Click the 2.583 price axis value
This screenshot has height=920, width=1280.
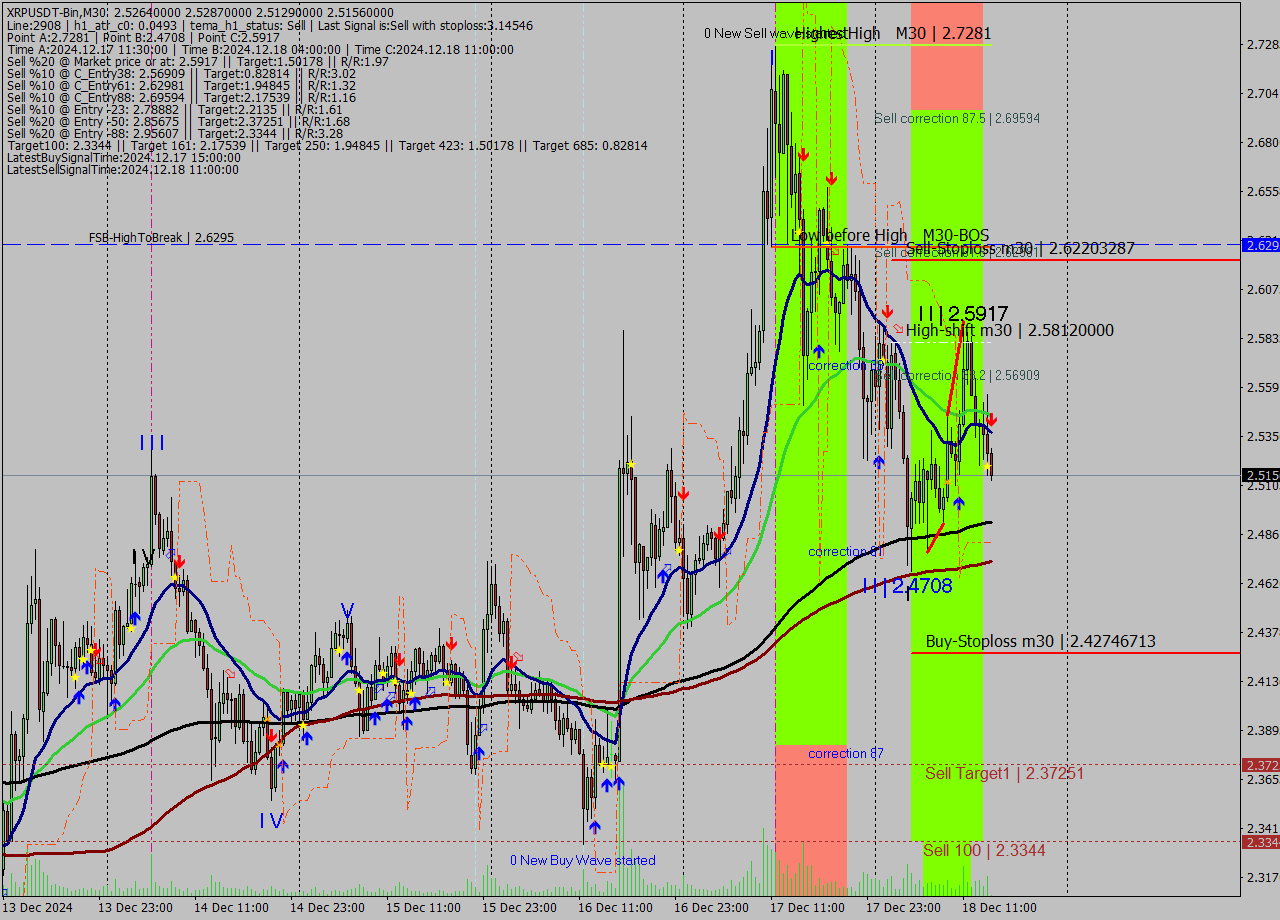1262,339
